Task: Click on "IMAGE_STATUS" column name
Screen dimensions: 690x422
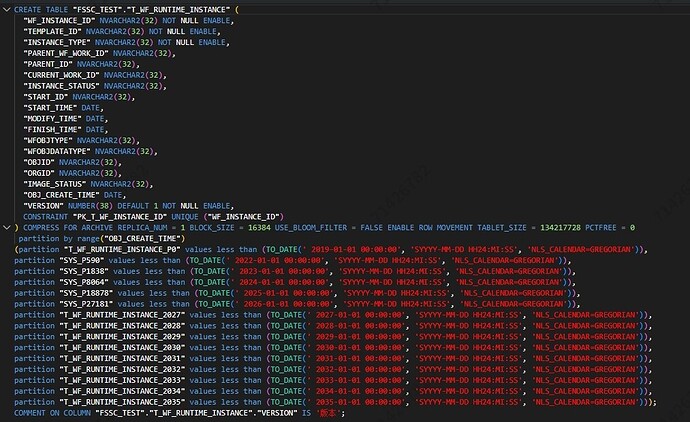Action: (56, 184)
